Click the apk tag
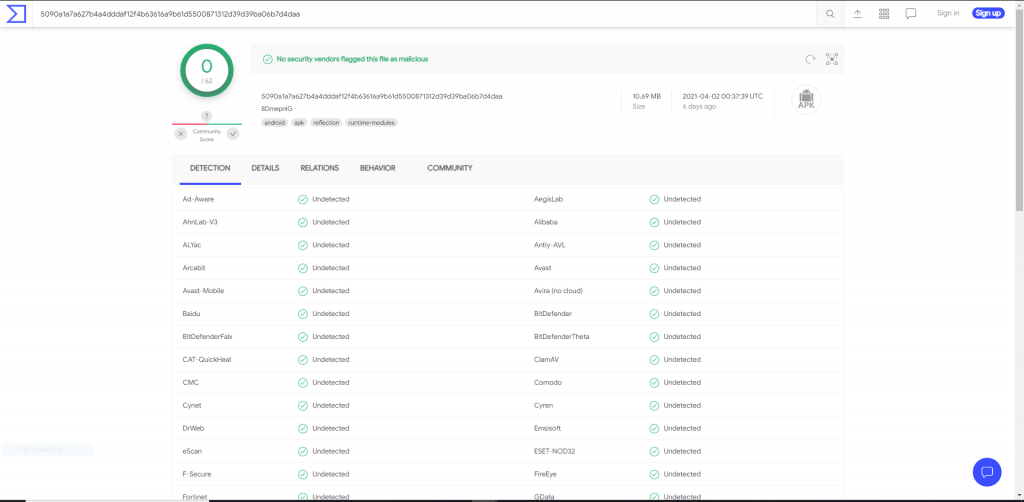The height and width of the screenshot is (502, 1024). tap(299, 123)
